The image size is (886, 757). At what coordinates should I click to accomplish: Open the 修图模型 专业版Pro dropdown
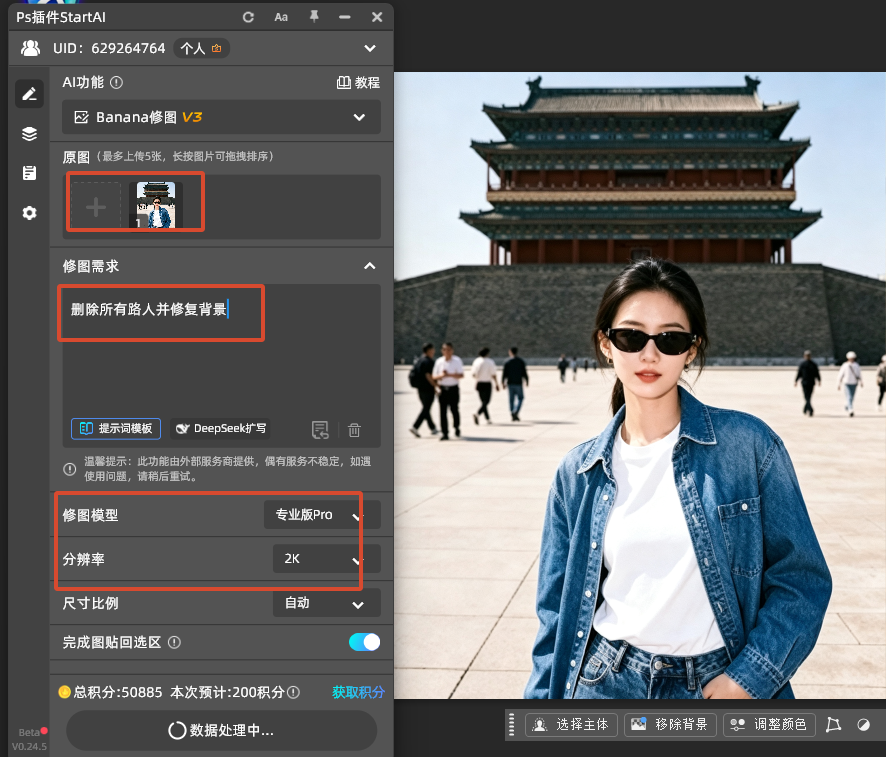[322, 515]
